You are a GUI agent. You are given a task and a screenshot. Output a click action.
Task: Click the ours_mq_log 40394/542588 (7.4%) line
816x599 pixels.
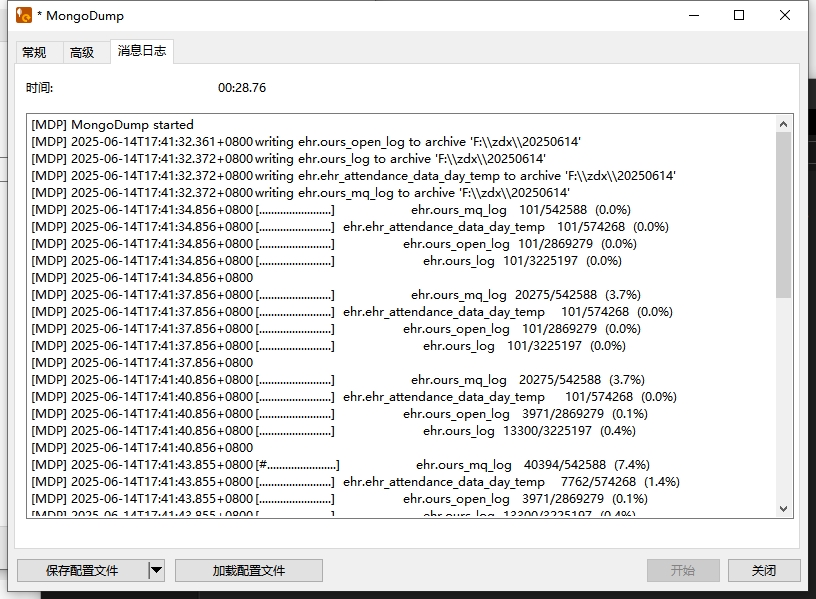[x=340, y=464]
